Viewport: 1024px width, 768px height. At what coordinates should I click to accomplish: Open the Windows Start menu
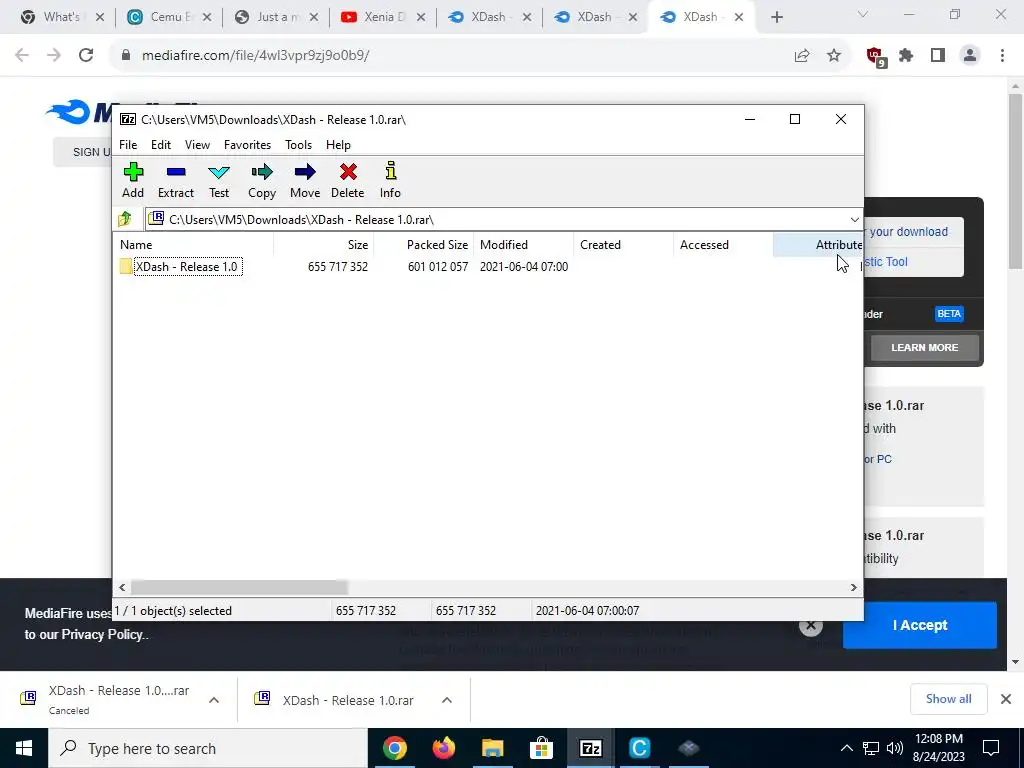24,748
